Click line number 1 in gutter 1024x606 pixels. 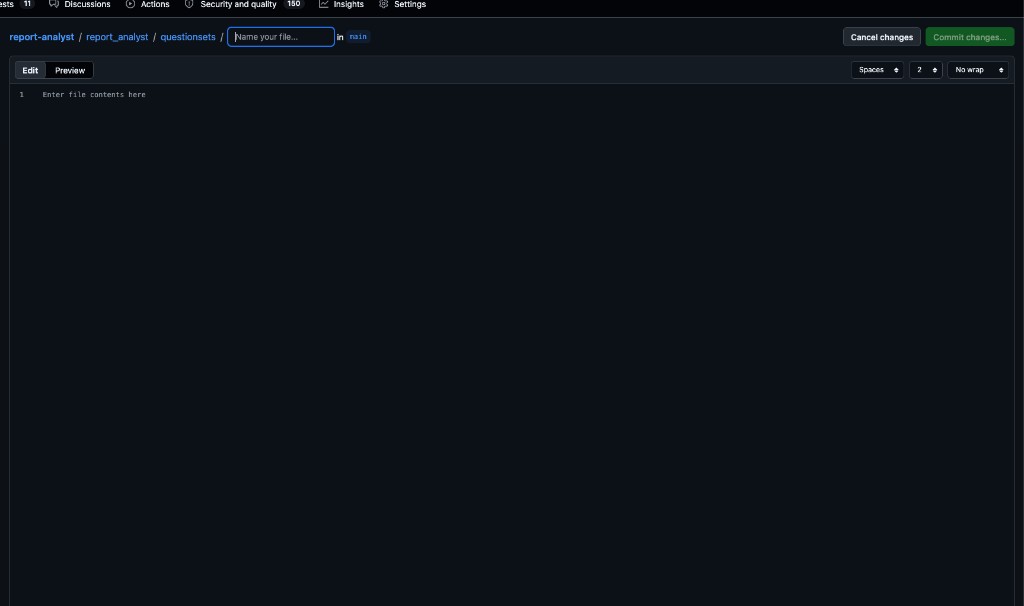22,95
